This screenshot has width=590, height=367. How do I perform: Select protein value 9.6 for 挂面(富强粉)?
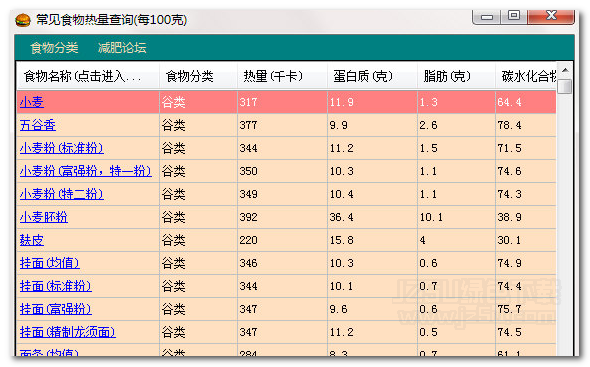pos(339,309)
